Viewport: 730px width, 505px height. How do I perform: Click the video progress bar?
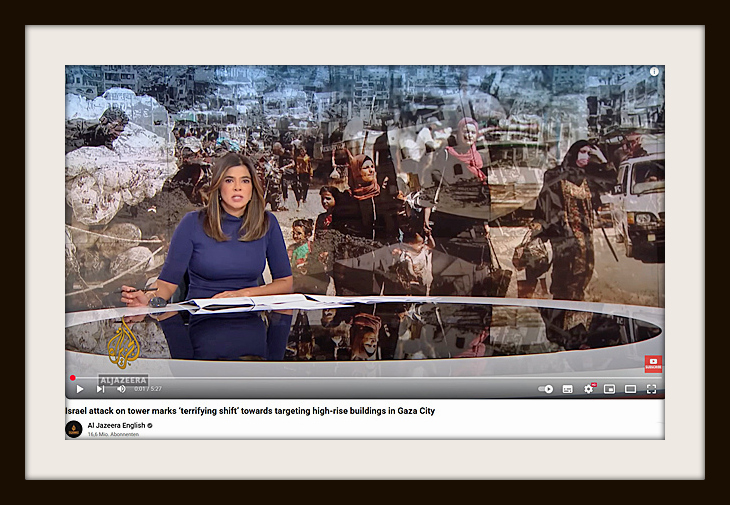(360, 378)
